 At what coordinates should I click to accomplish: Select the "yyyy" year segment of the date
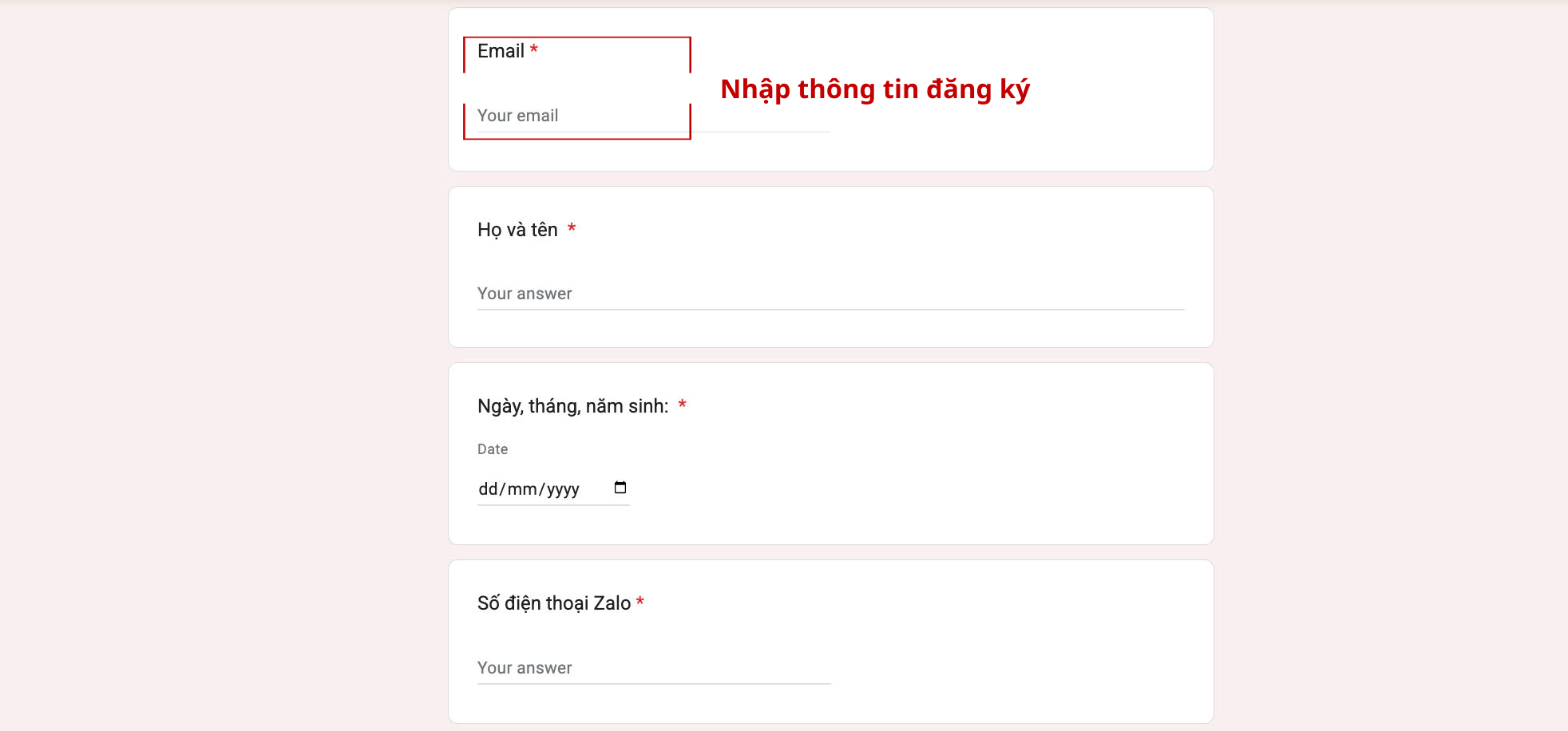coord(563,490)
